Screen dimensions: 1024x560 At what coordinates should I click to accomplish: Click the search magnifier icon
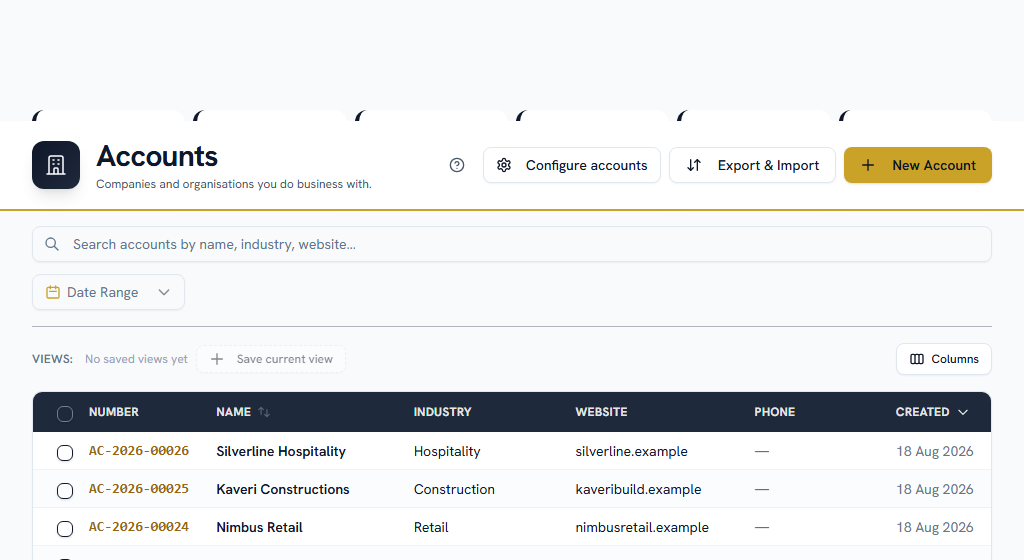[52, 244]
